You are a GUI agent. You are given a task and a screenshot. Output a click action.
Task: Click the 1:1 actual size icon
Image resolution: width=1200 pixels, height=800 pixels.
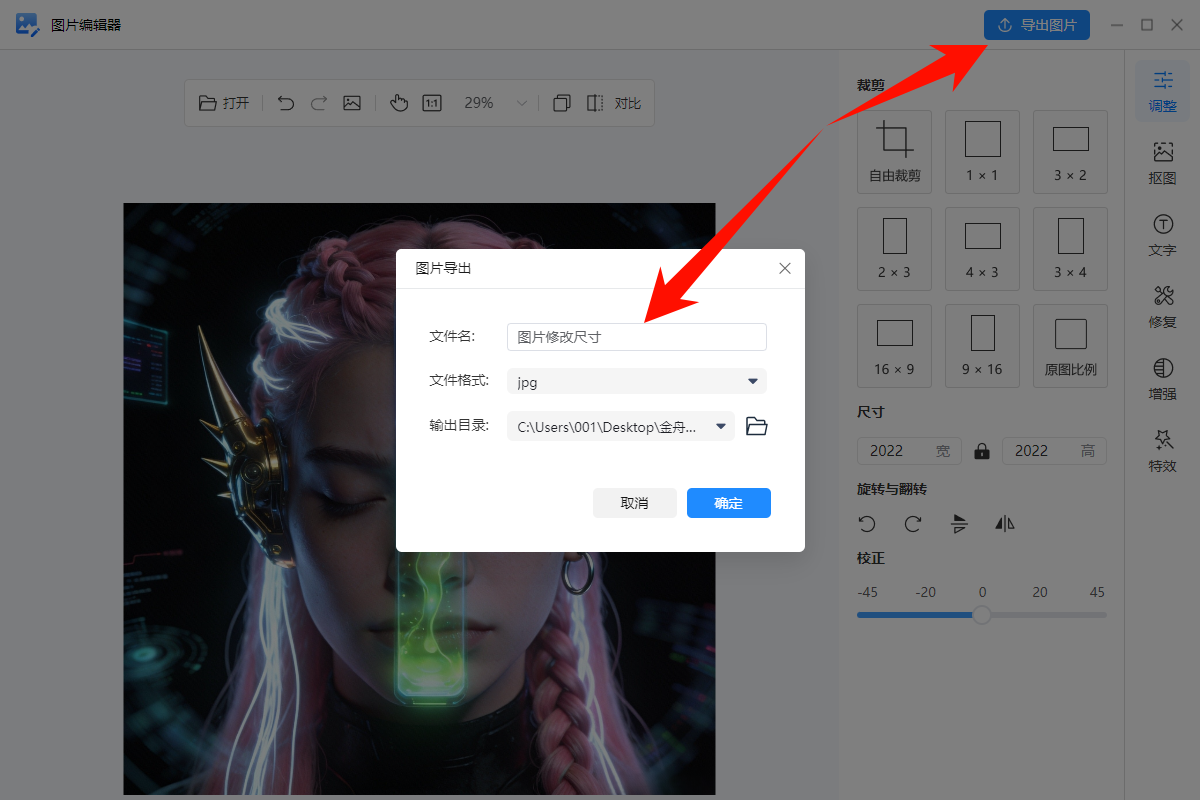coord(431,102)
